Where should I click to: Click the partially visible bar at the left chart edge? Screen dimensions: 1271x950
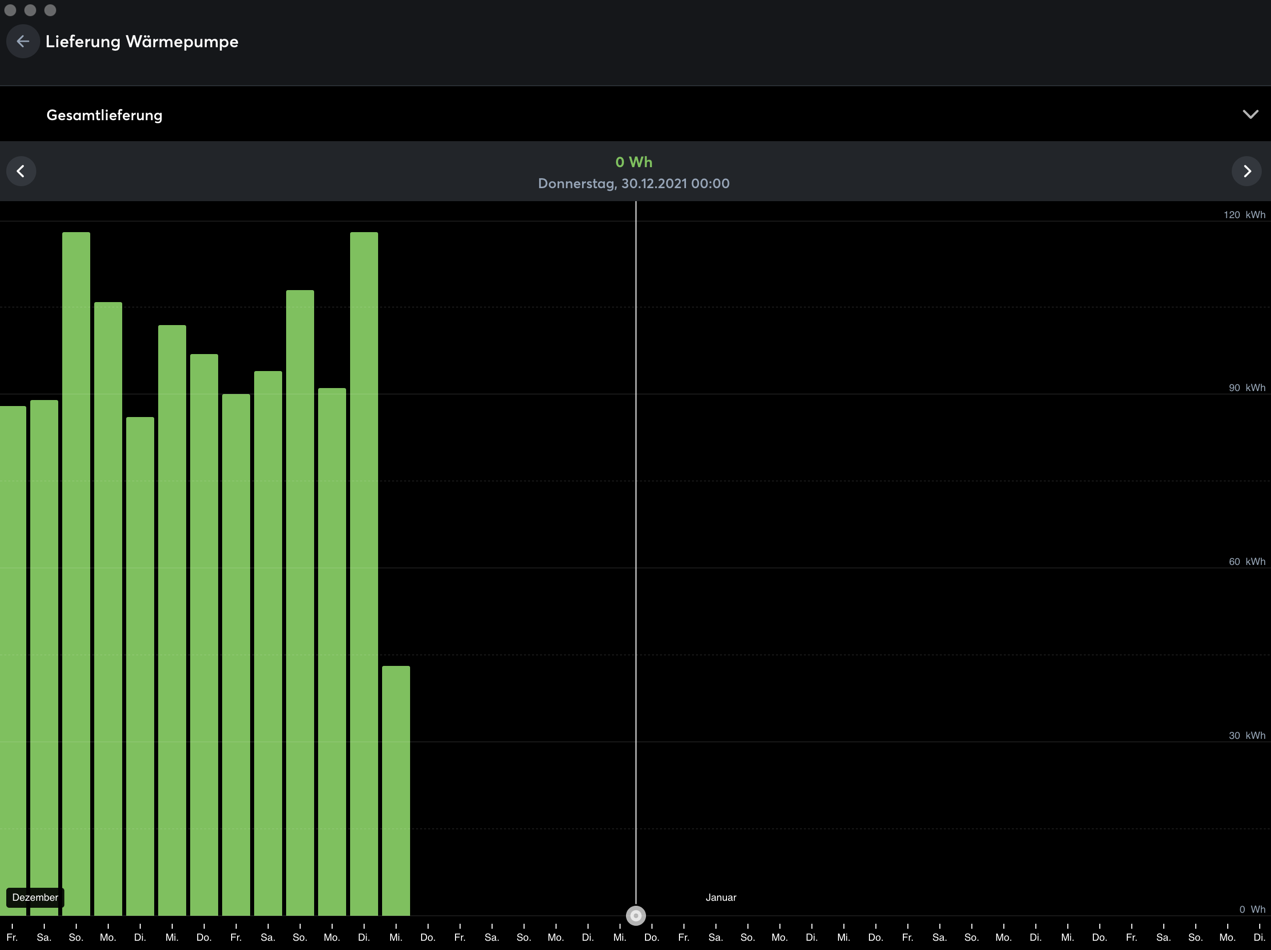(12, 660)
